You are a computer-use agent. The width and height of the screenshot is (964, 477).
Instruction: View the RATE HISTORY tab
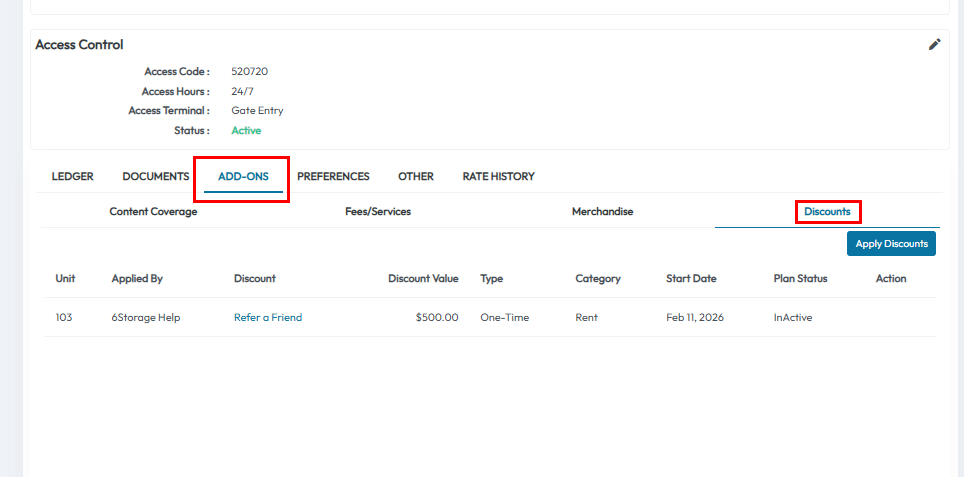pyautogui.click(x=498, y=176)
